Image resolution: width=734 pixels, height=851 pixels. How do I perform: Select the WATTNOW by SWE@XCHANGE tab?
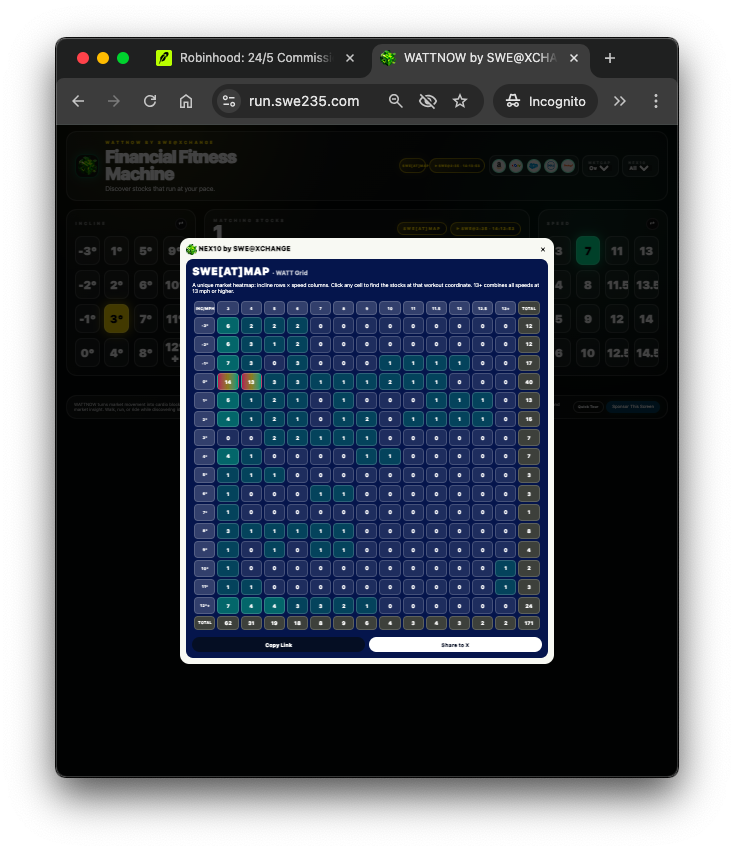[480, 58]
